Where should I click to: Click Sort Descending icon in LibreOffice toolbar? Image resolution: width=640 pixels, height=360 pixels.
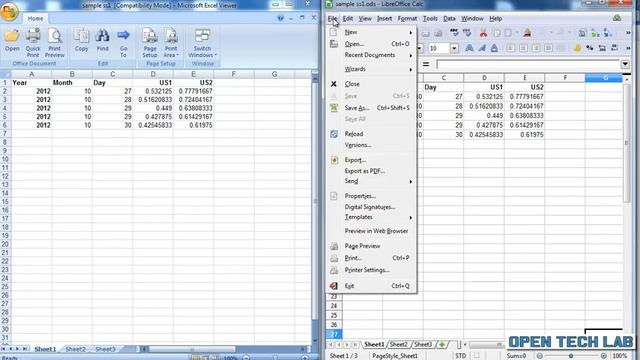[608, 33]
